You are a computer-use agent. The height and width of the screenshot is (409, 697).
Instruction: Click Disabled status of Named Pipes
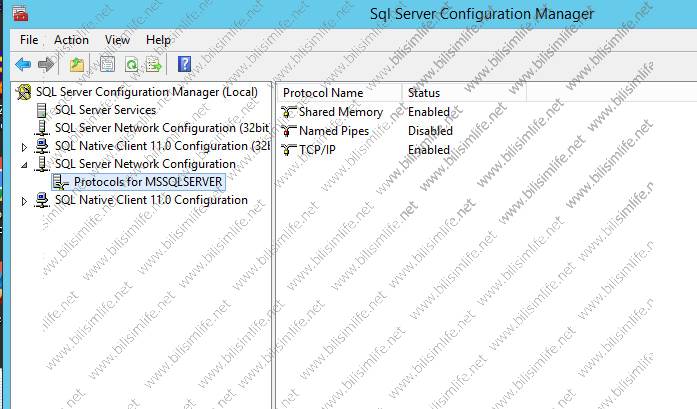tap(430, 131)
